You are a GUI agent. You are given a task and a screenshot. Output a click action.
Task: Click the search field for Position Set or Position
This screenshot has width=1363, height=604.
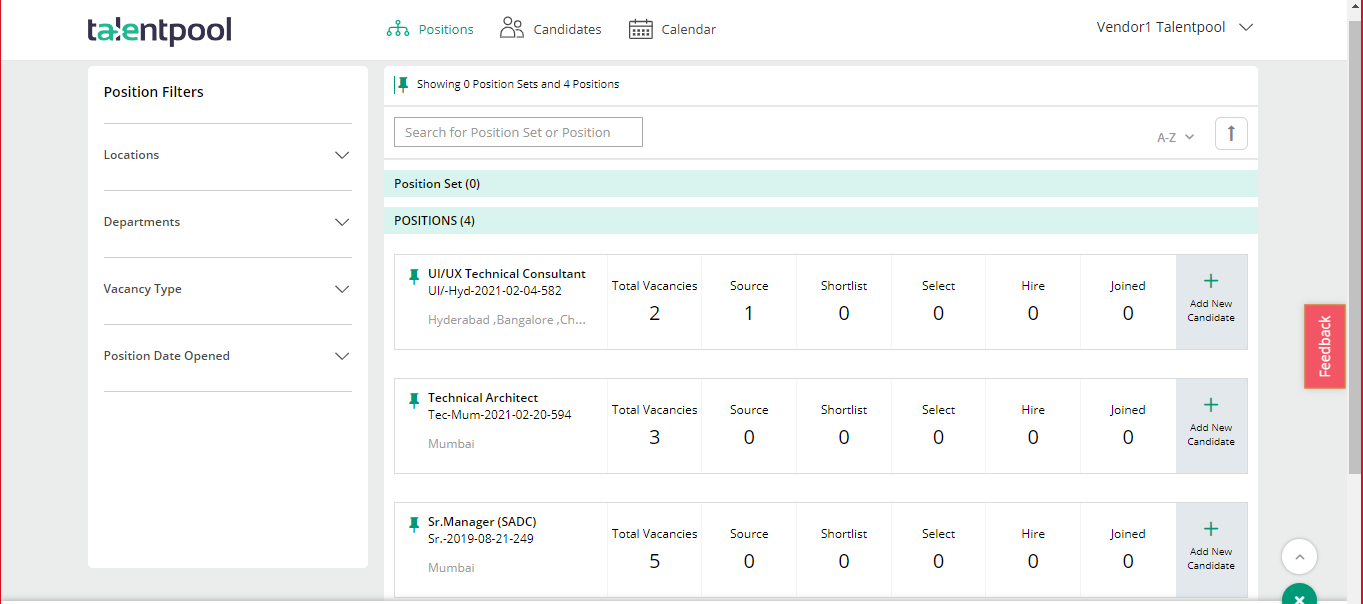(518, 131)
